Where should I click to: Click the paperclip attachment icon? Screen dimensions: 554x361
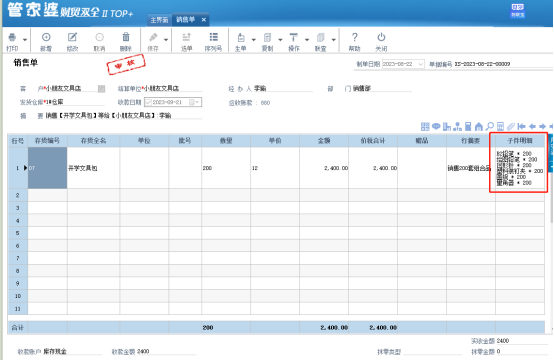[x=511, y=126]
